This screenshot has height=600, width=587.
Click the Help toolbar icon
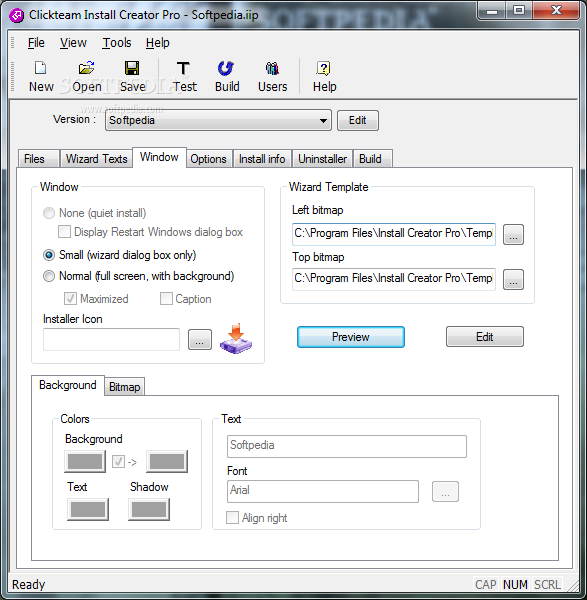tap(324, 68)
